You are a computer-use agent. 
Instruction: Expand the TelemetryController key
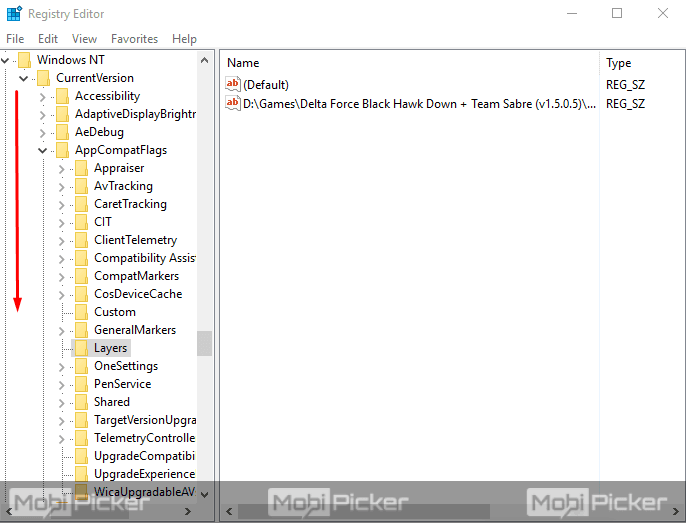62,439
